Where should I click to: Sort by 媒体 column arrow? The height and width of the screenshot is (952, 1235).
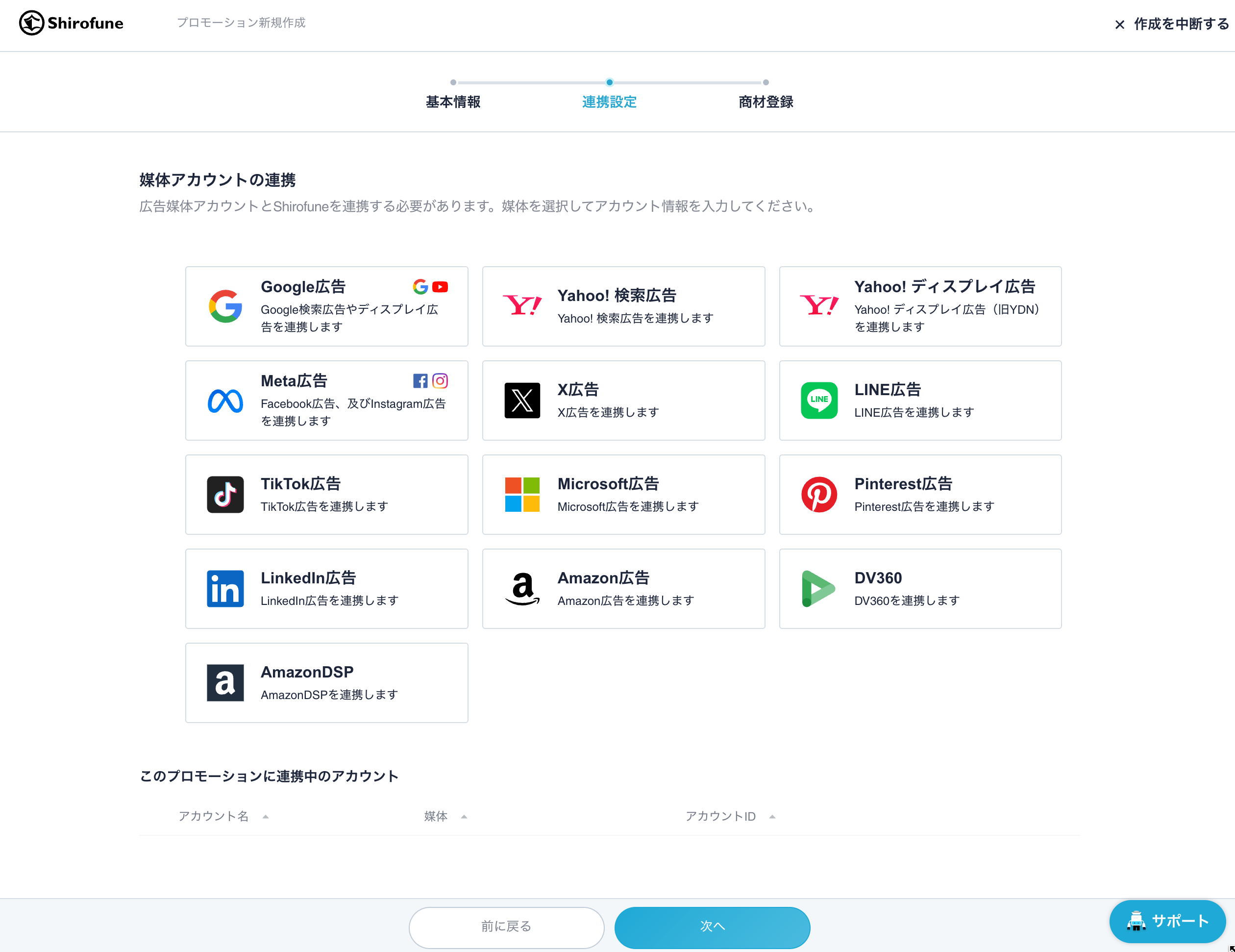(x=464, y=817)
